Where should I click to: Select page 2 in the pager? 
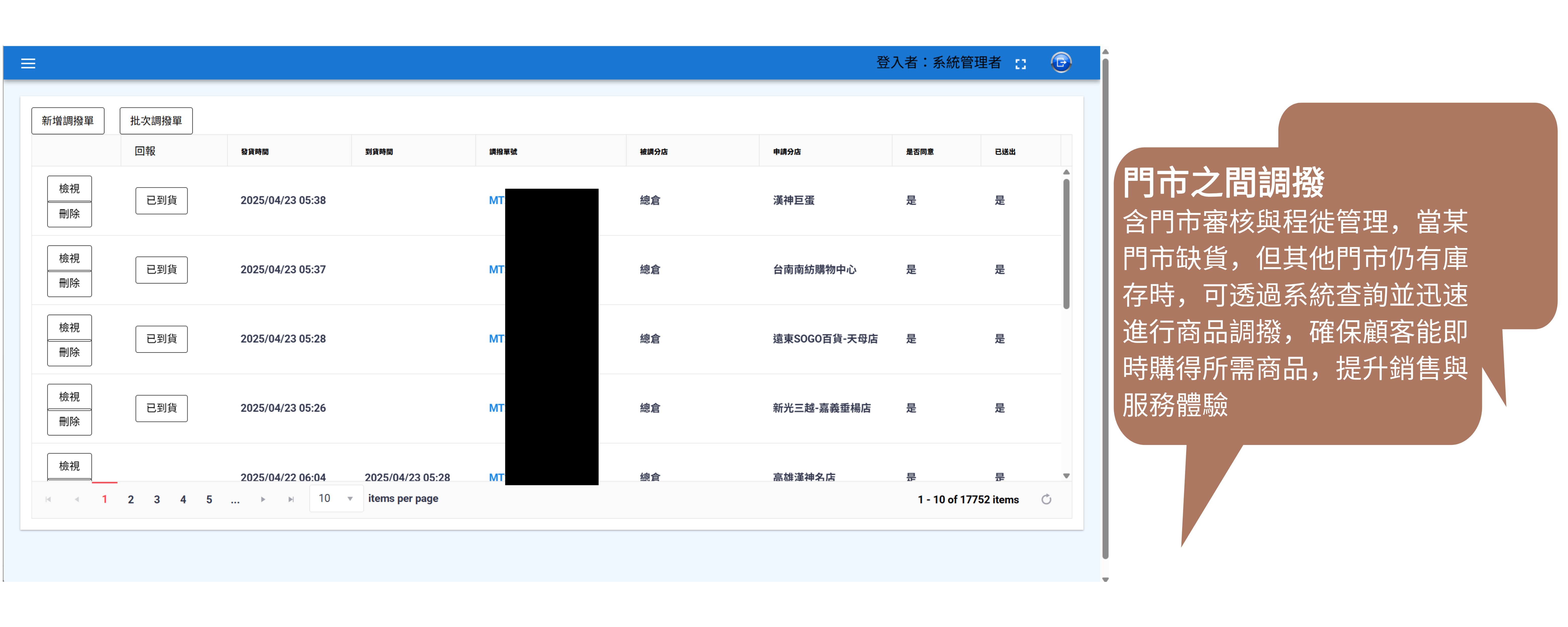[x=131, y=500]
